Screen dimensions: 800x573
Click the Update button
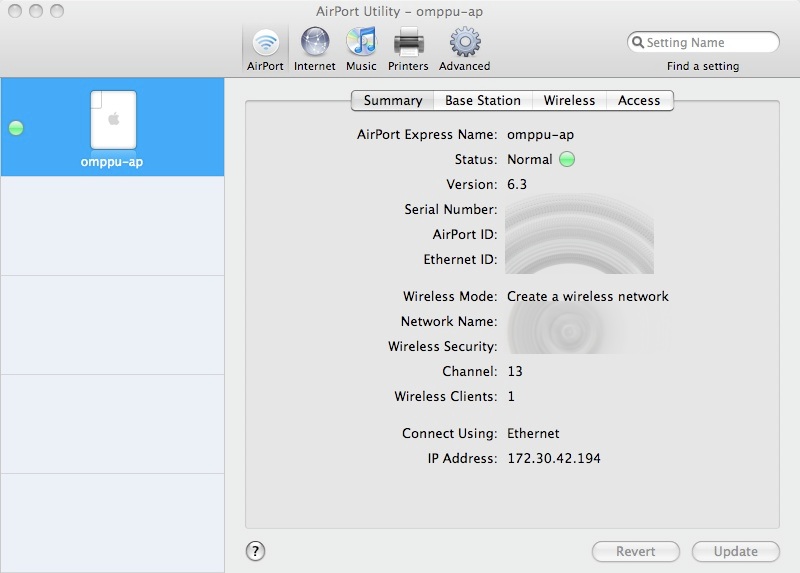tap(736, 552)
